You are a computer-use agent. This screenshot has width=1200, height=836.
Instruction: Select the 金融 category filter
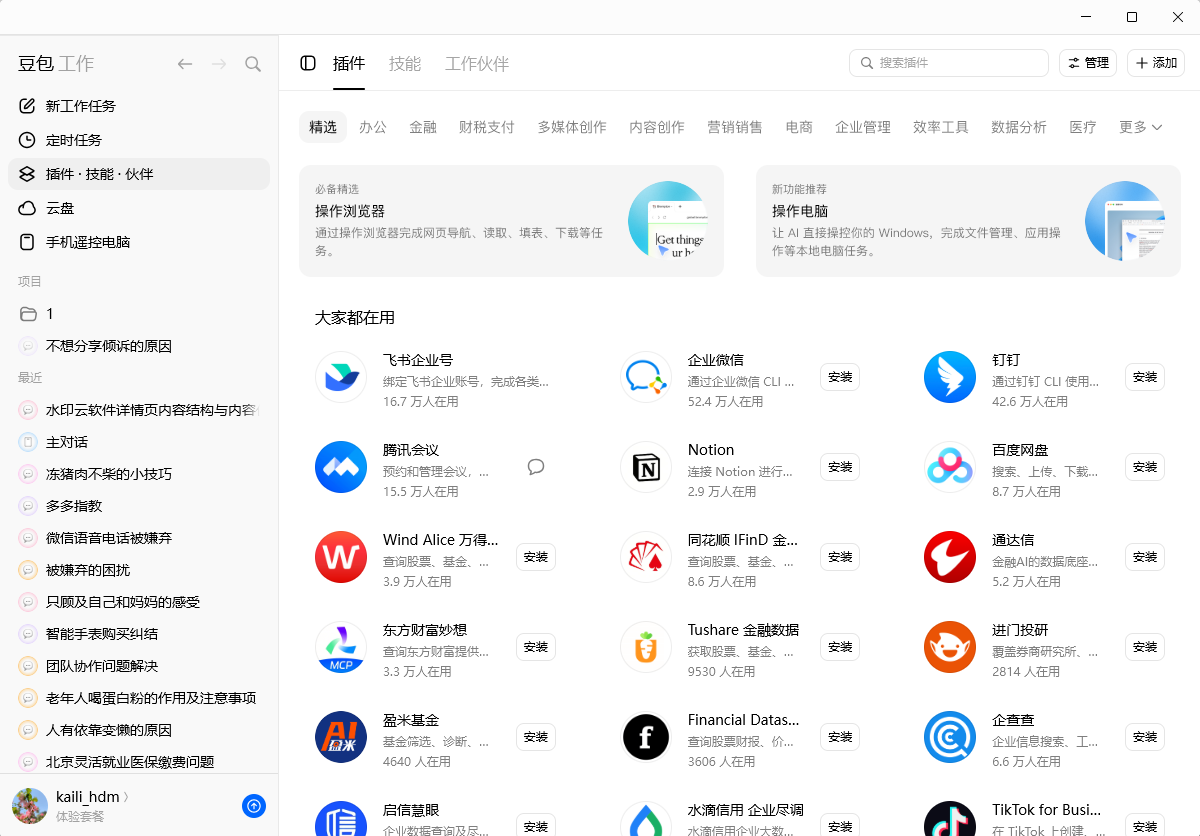[x=423, y=127]
